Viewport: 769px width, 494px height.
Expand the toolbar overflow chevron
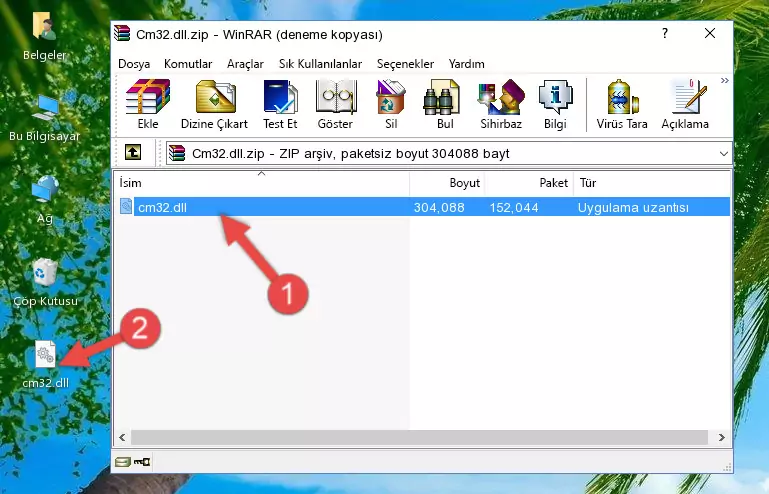(x=724, y=81)
